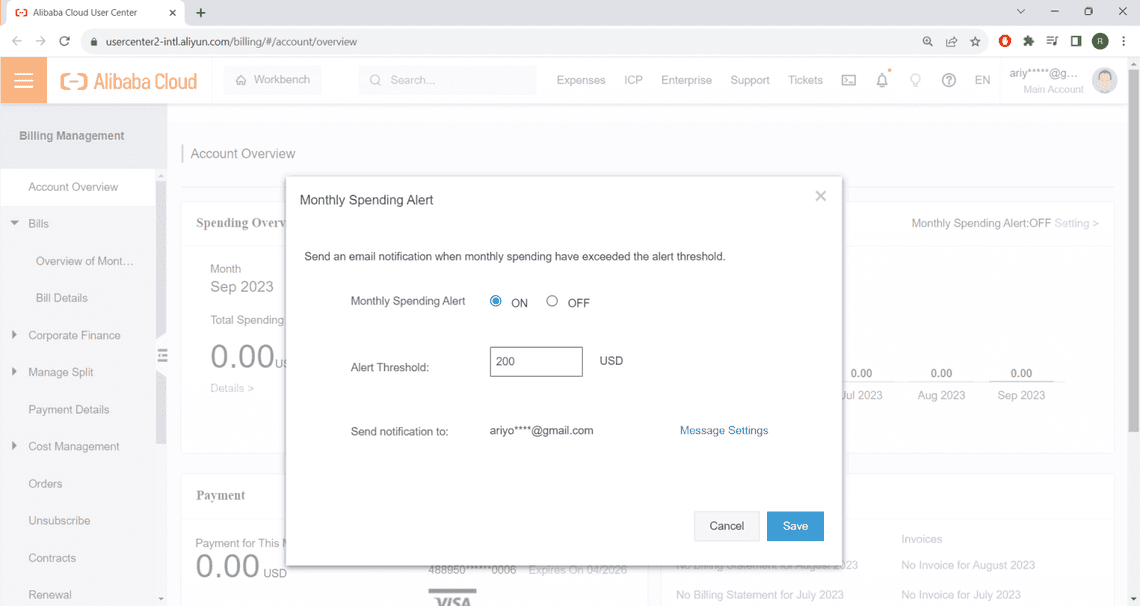Open the Message Settings link

724,431
